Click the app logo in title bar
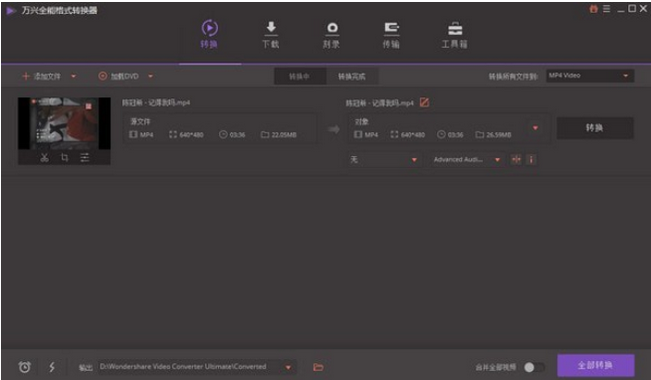Image resolution: width=651 pixels, height=380 pixels. tap(11, 10)
